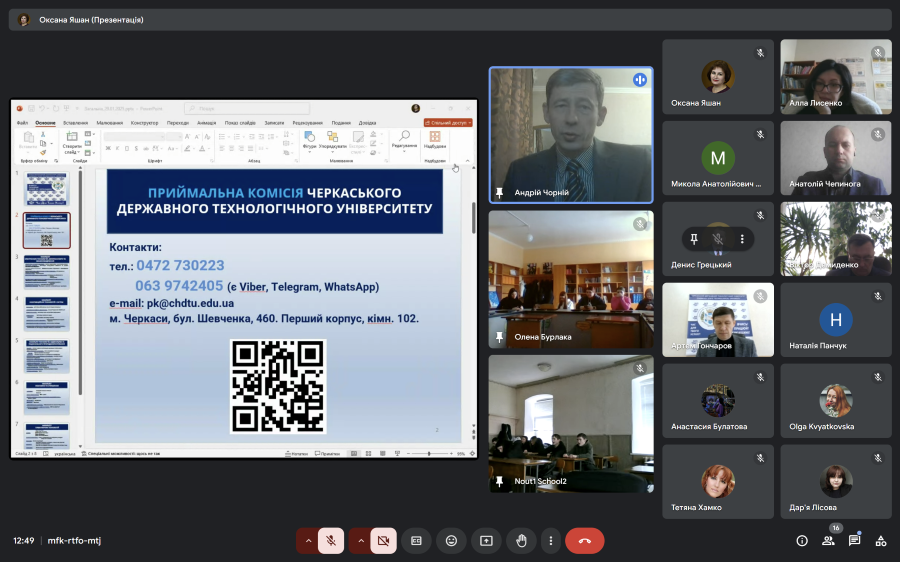Switch to the Показ слайдів tab
The width and height of the screenshot is (900, 562).
[x=240, y=123]
